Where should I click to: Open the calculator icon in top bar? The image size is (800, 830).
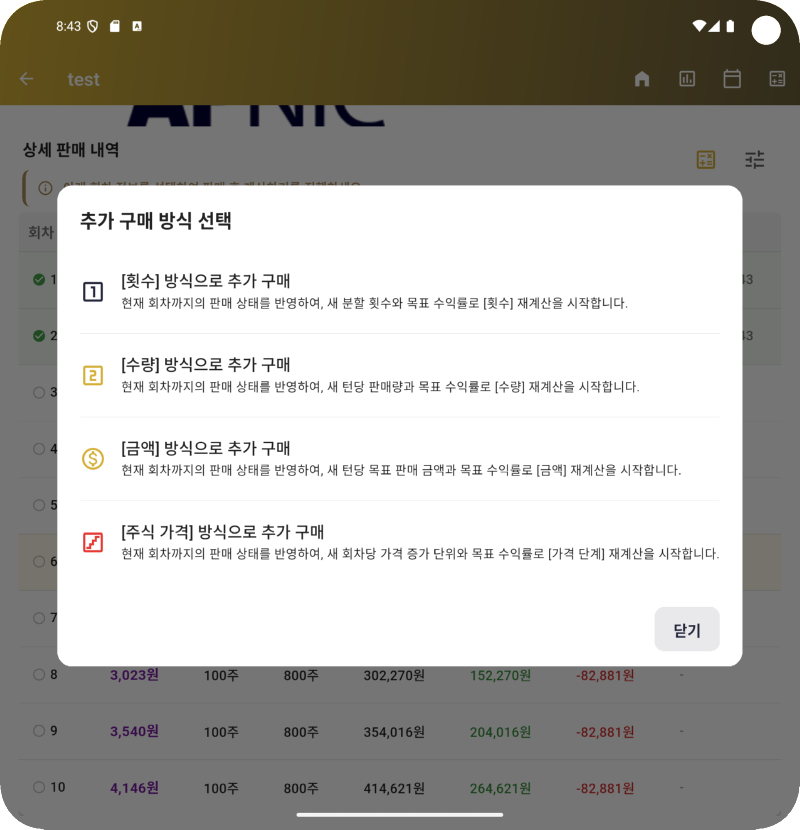(777, 79)
